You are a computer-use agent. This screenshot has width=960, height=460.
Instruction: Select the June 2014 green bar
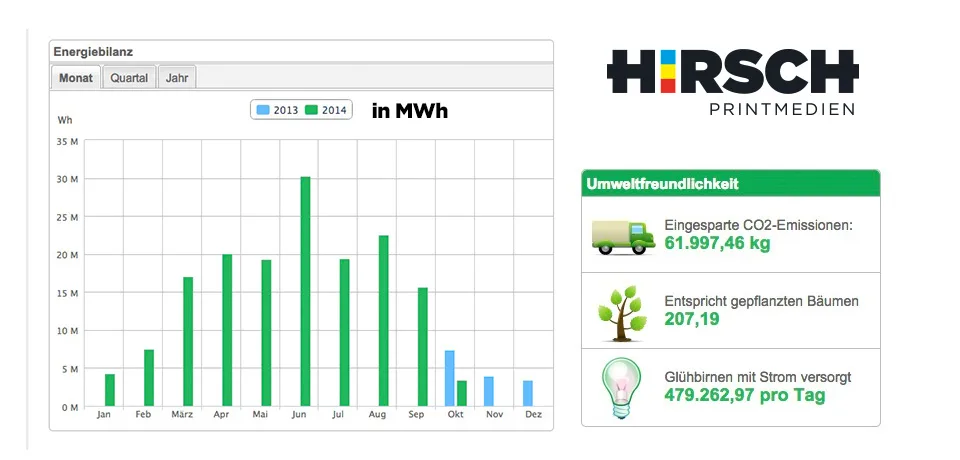point(306,292)
